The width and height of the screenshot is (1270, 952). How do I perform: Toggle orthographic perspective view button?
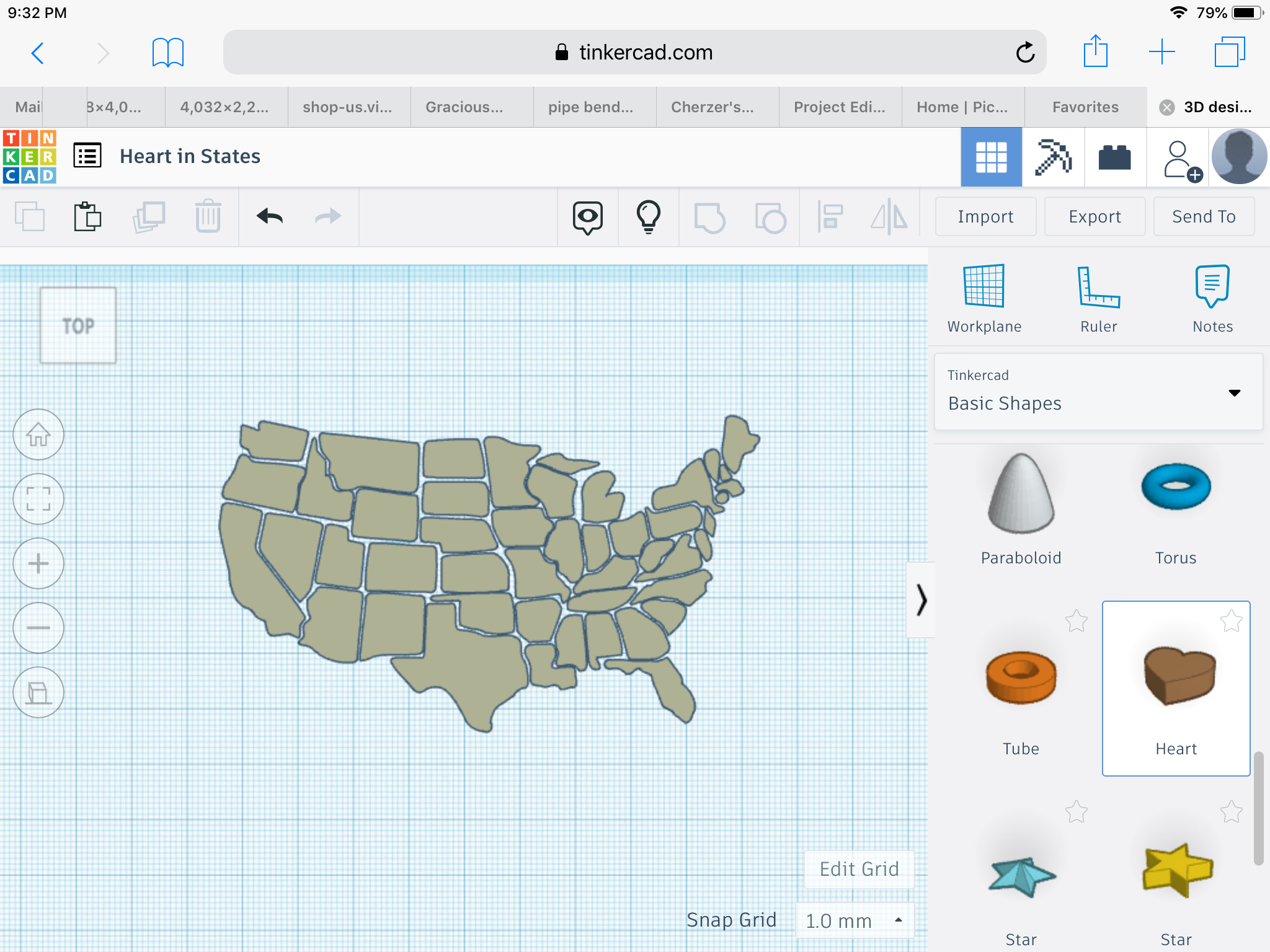coord(38,692)
